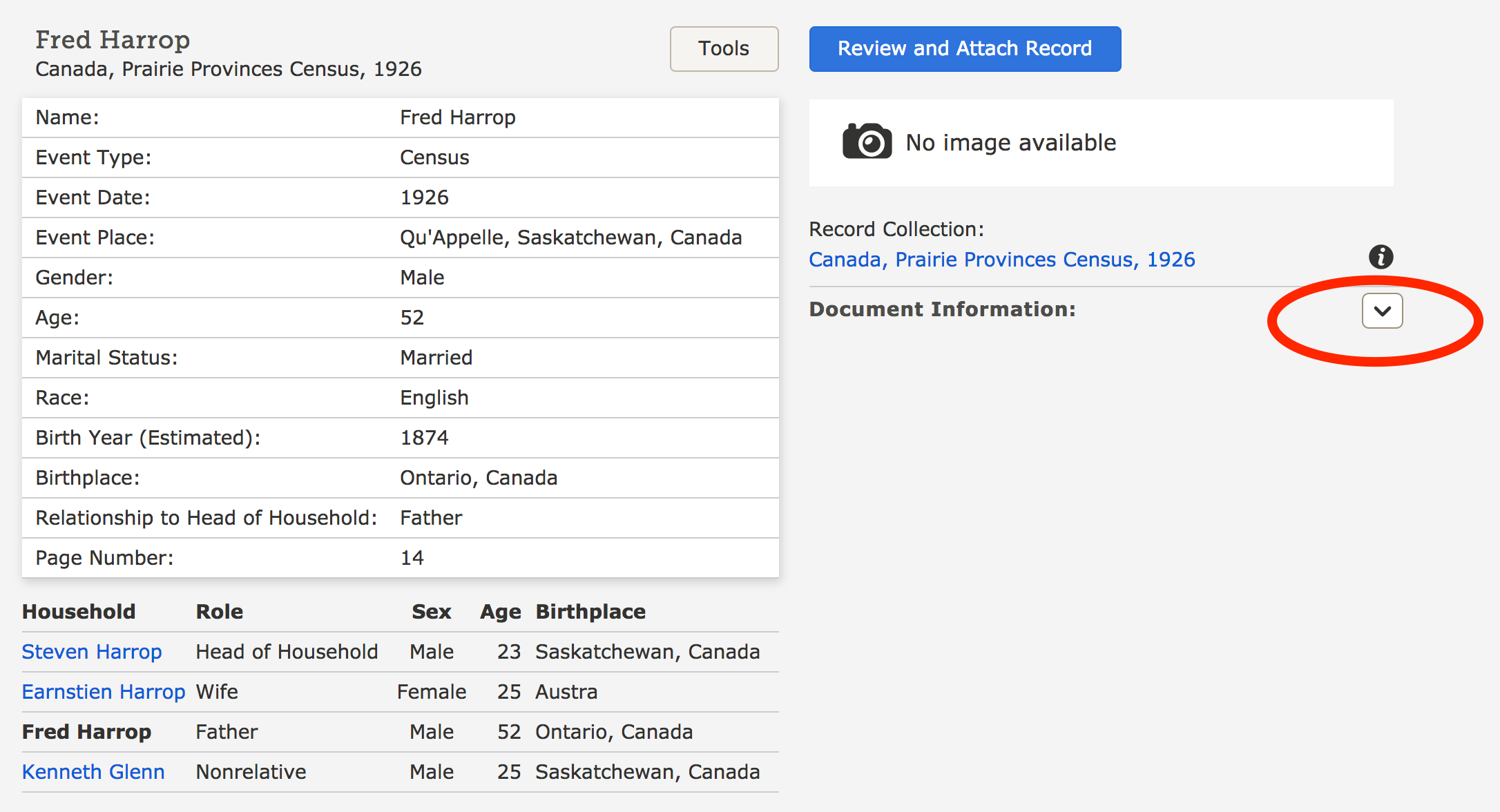This screenshot has height=812, width=1500.
Task: Click the Birthplace column header
Action: click(590, 612)
